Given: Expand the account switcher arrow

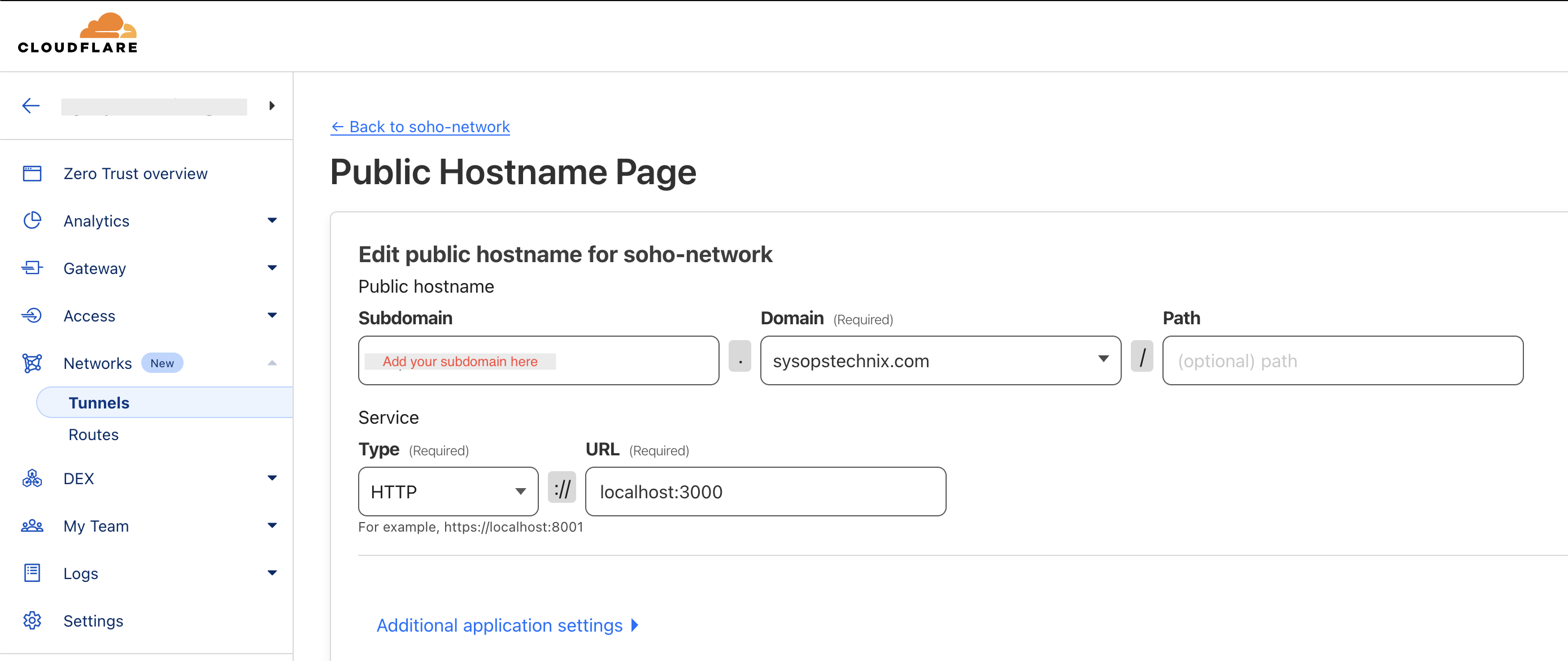Looking at the screenshot, I should 272,106.
